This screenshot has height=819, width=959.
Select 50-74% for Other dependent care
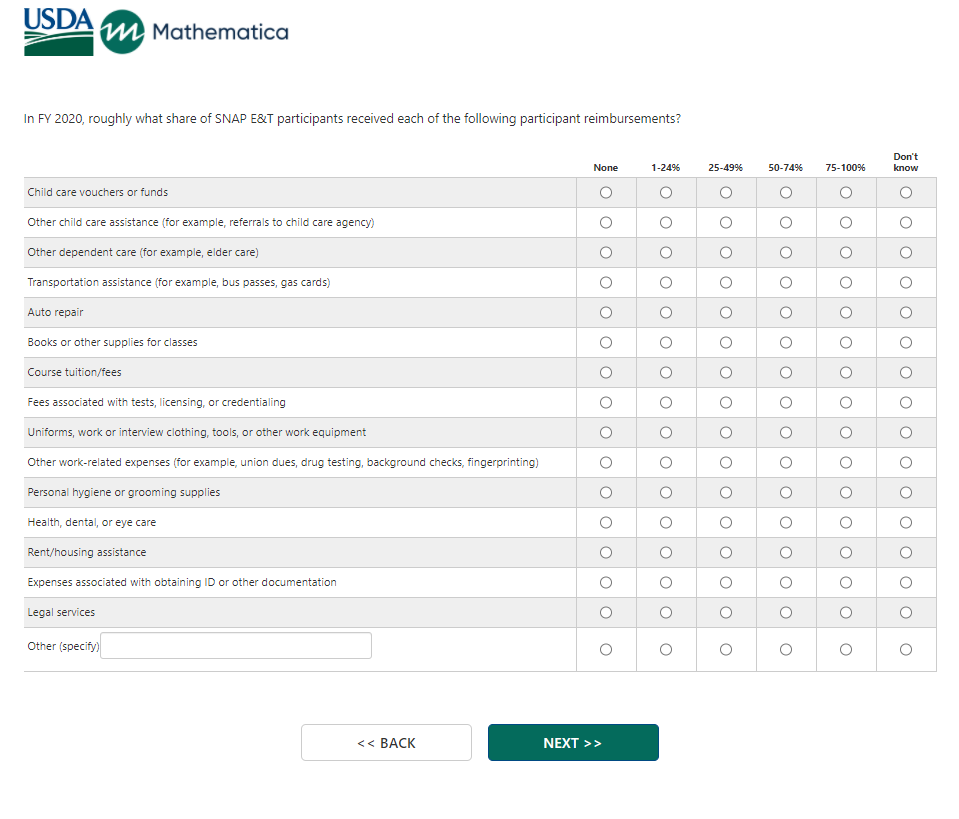pos(786,253)
